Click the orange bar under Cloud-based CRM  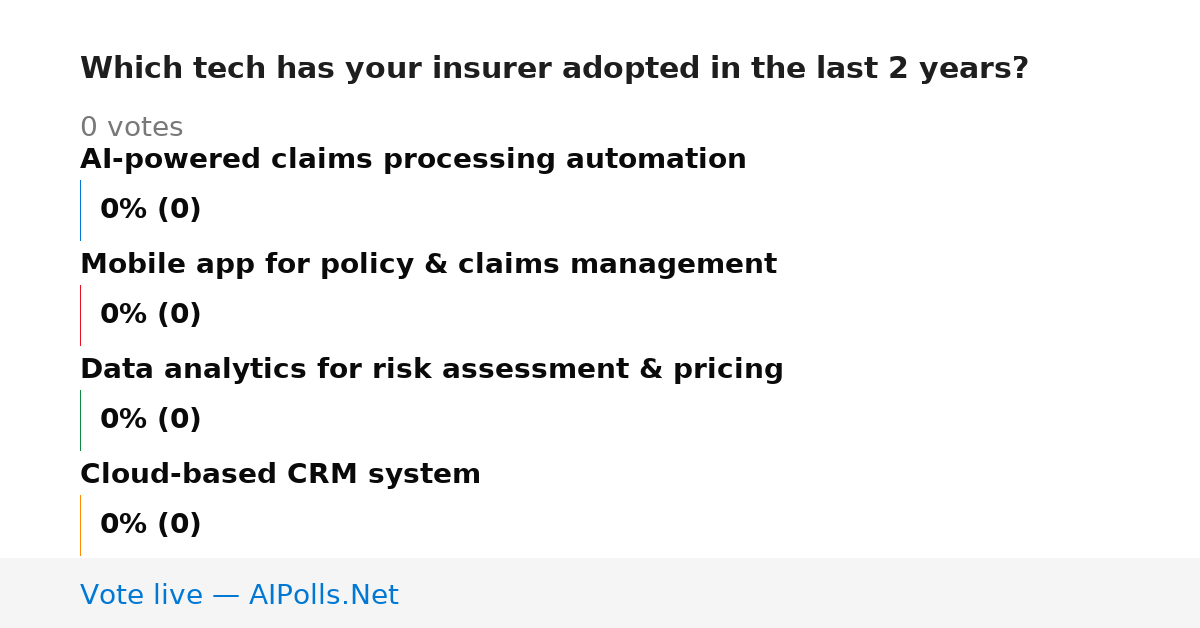(80, 525)
